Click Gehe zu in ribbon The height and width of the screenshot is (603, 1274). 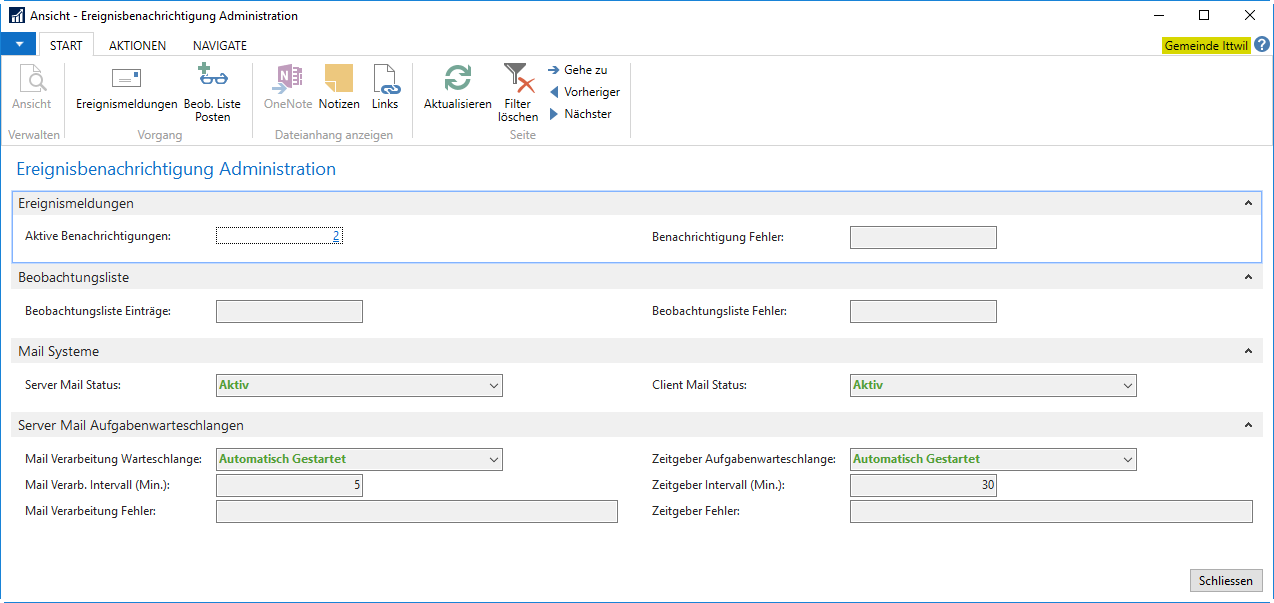pos(578,70)
